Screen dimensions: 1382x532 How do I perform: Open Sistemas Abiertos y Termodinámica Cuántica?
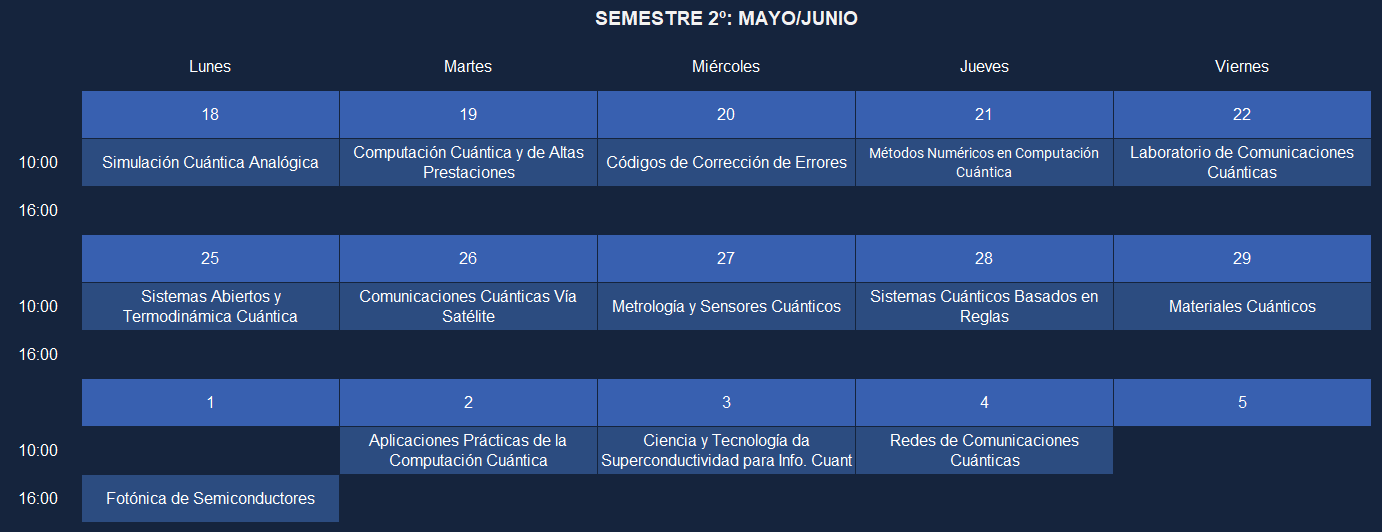[x=210, y=306]
